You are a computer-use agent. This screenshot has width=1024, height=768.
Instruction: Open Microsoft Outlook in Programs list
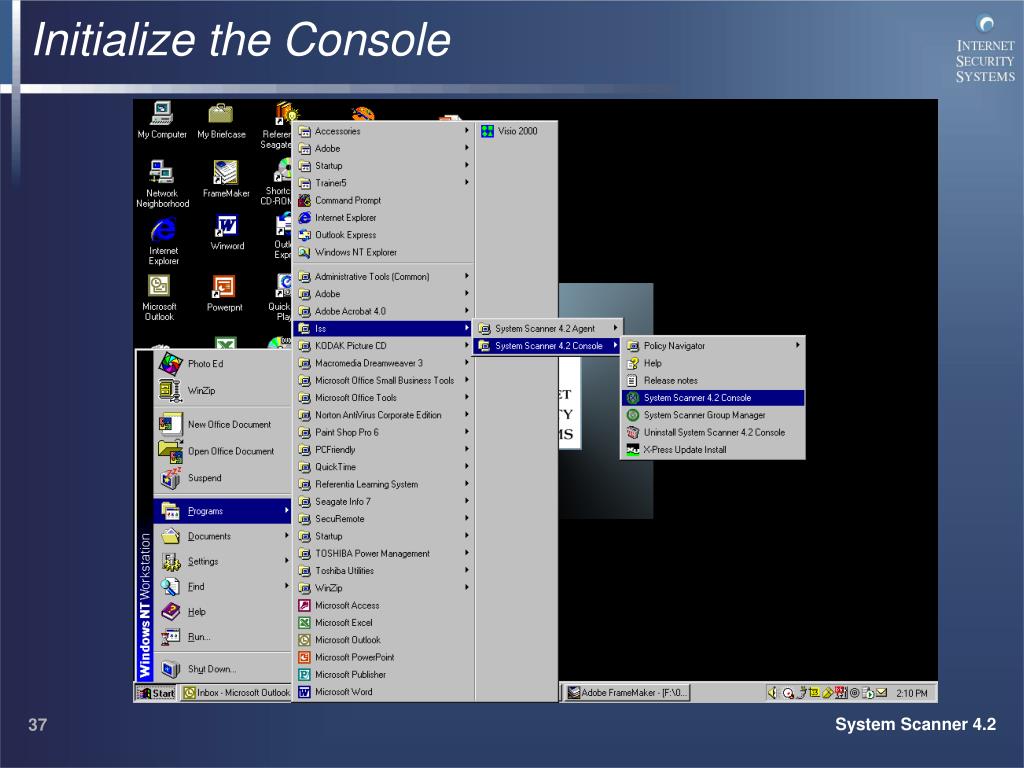pos(384,640)
